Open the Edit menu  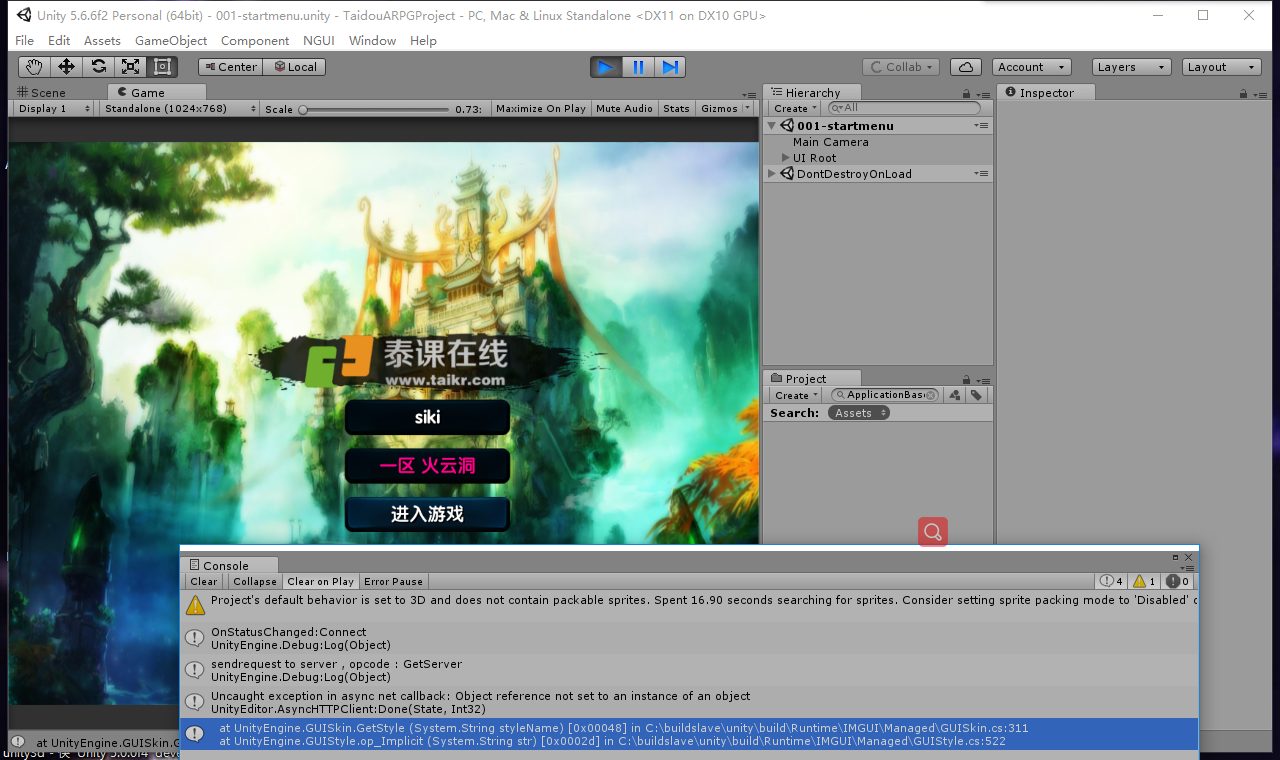(x=59, y=40)
